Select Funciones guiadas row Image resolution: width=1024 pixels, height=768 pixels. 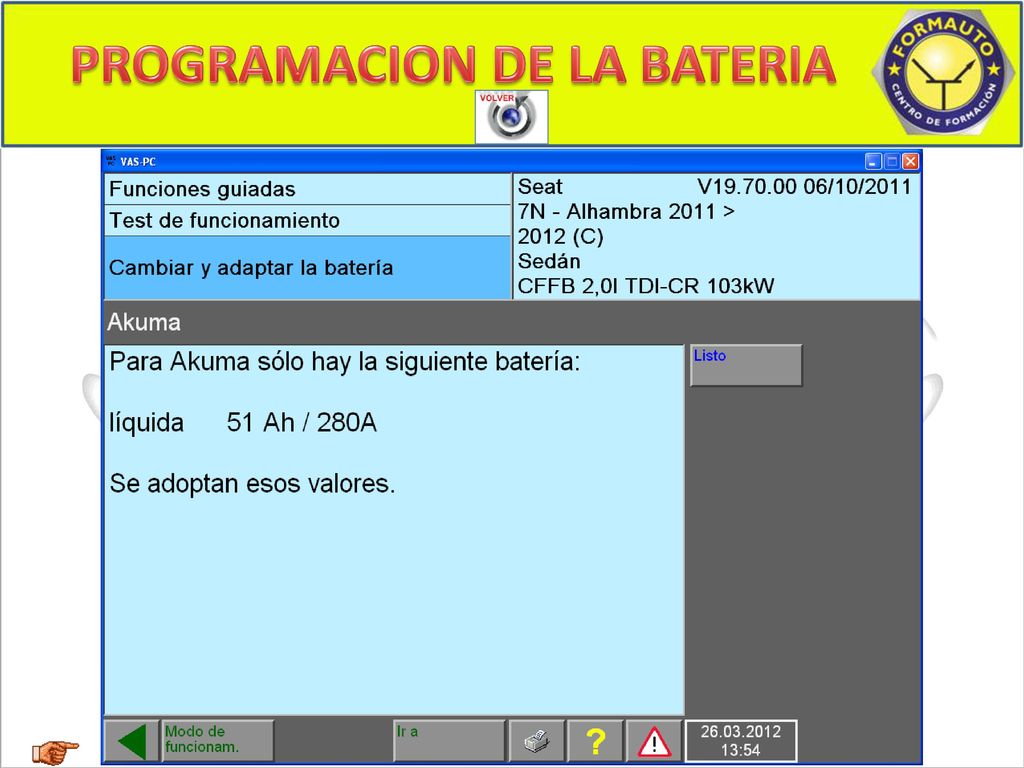[x=307, y=189]
